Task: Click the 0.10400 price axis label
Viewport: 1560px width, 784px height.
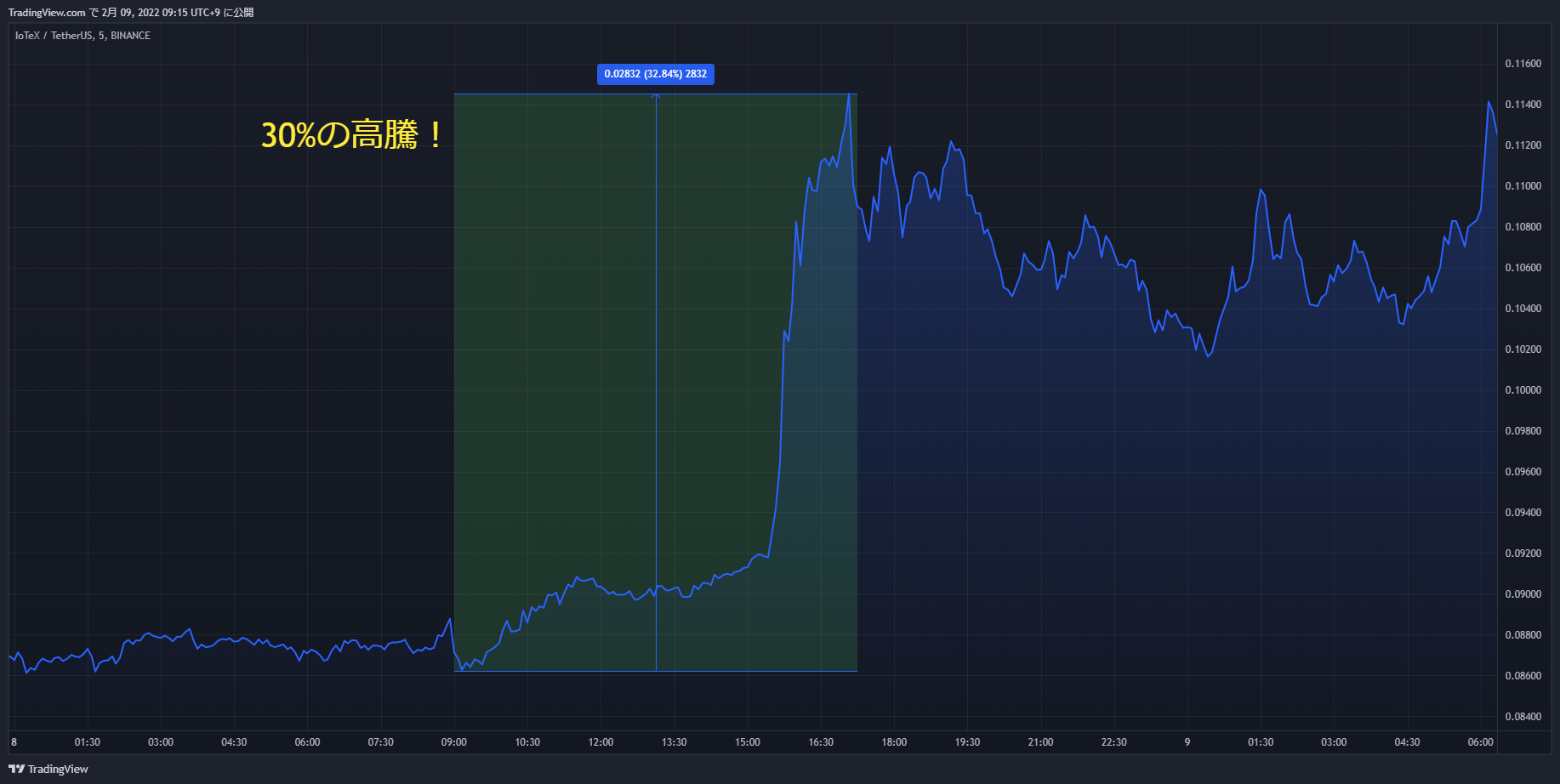Action: coord(1523,309)
